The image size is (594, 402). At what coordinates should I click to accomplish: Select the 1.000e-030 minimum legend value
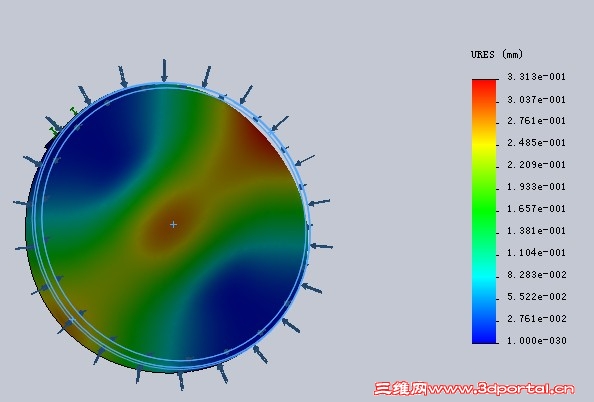point(536,341)
